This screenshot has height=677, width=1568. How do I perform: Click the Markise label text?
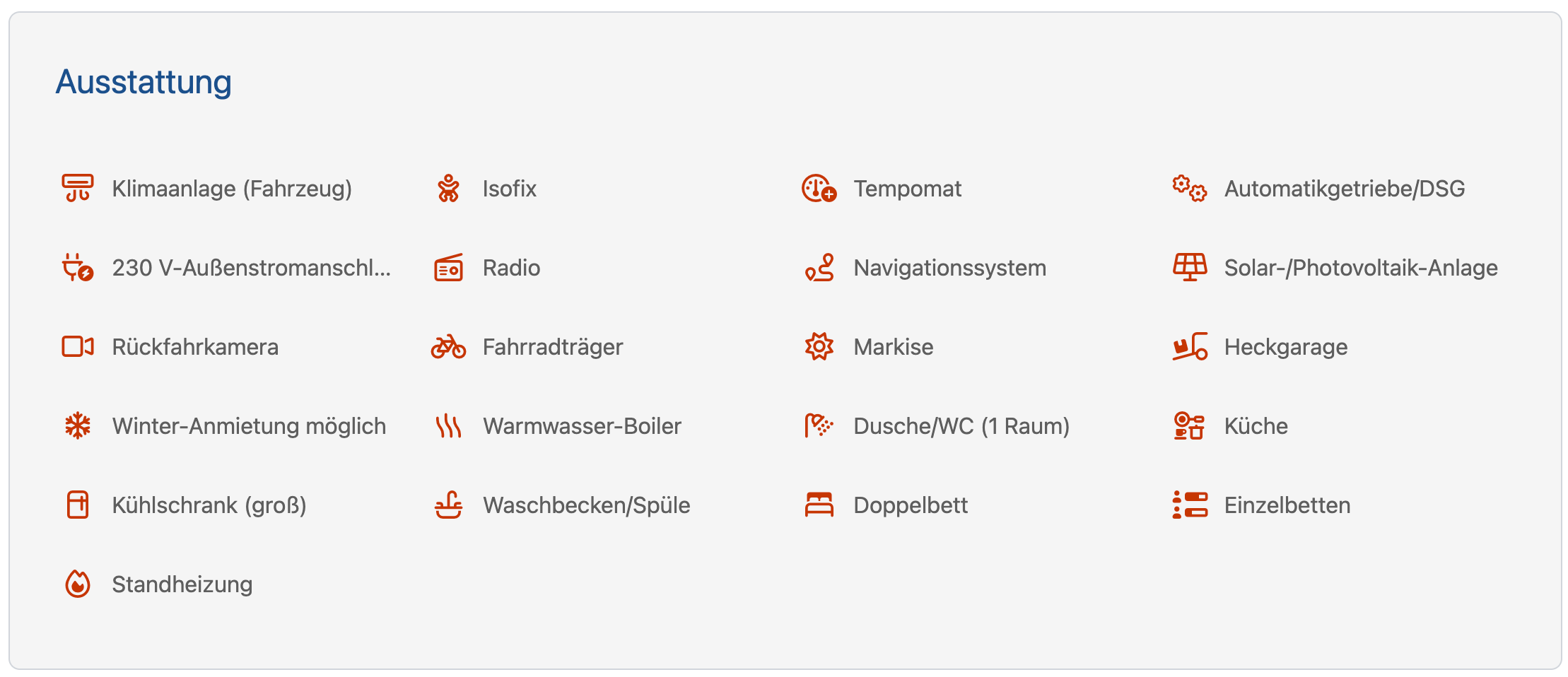tap(893, 347)
